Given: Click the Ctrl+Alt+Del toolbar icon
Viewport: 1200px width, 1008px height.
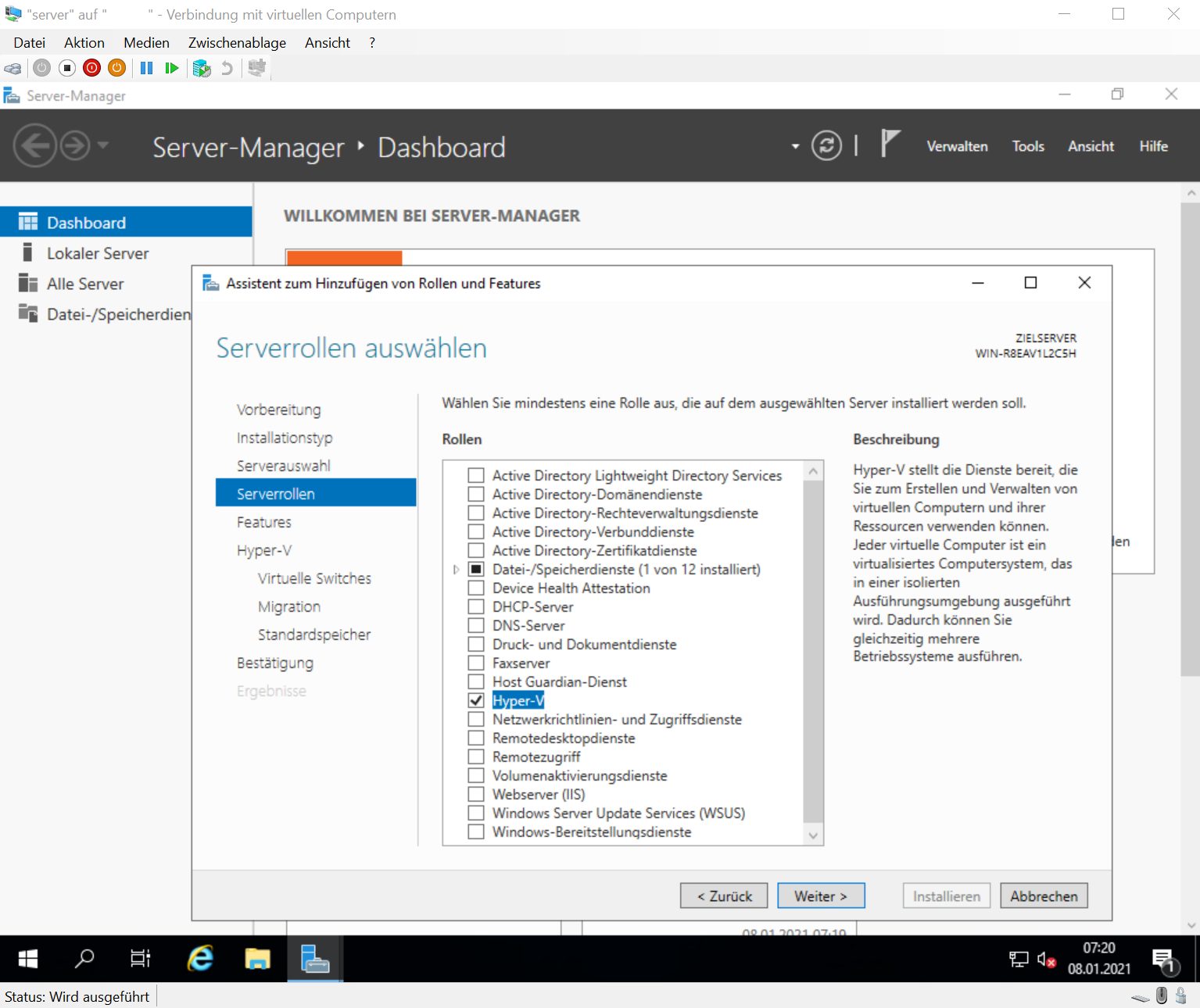Looking at the screenshot, I should pos(13,69).
